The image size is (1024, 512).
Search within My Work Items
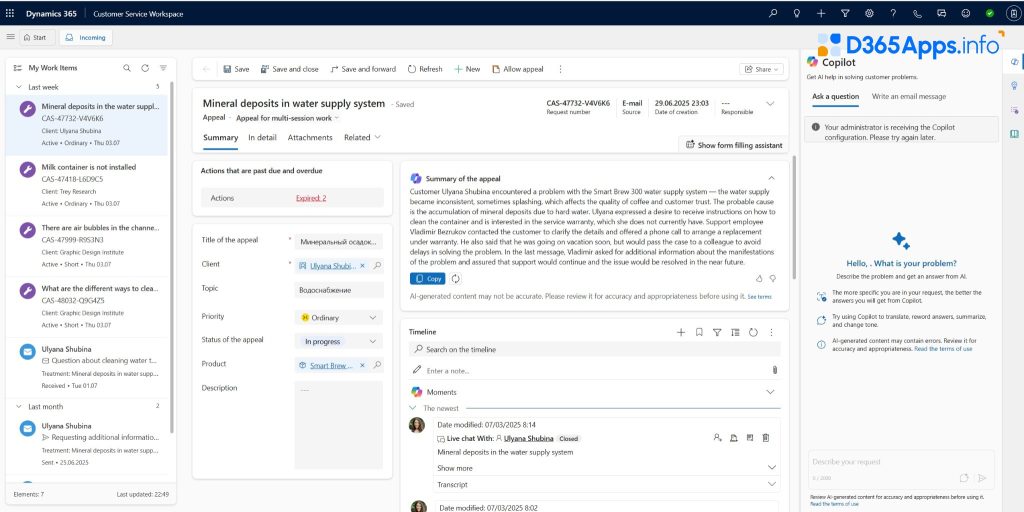(127, 68)
